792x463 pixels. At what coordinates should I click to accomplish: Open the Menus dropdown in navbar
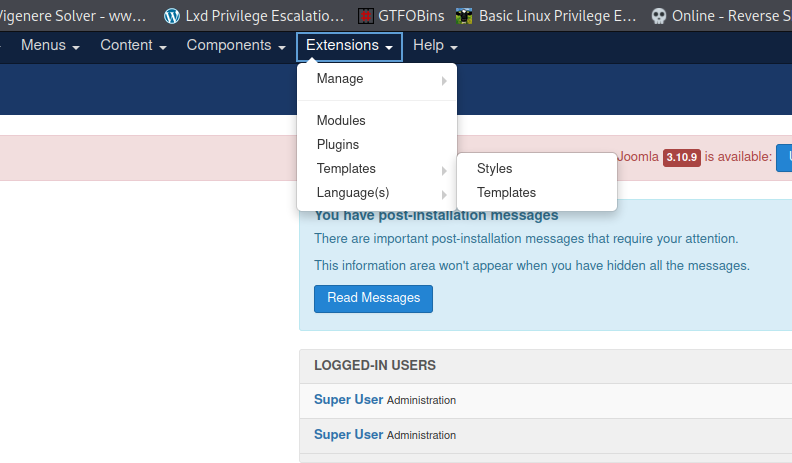pyautogui.click(x=50, y=46)
